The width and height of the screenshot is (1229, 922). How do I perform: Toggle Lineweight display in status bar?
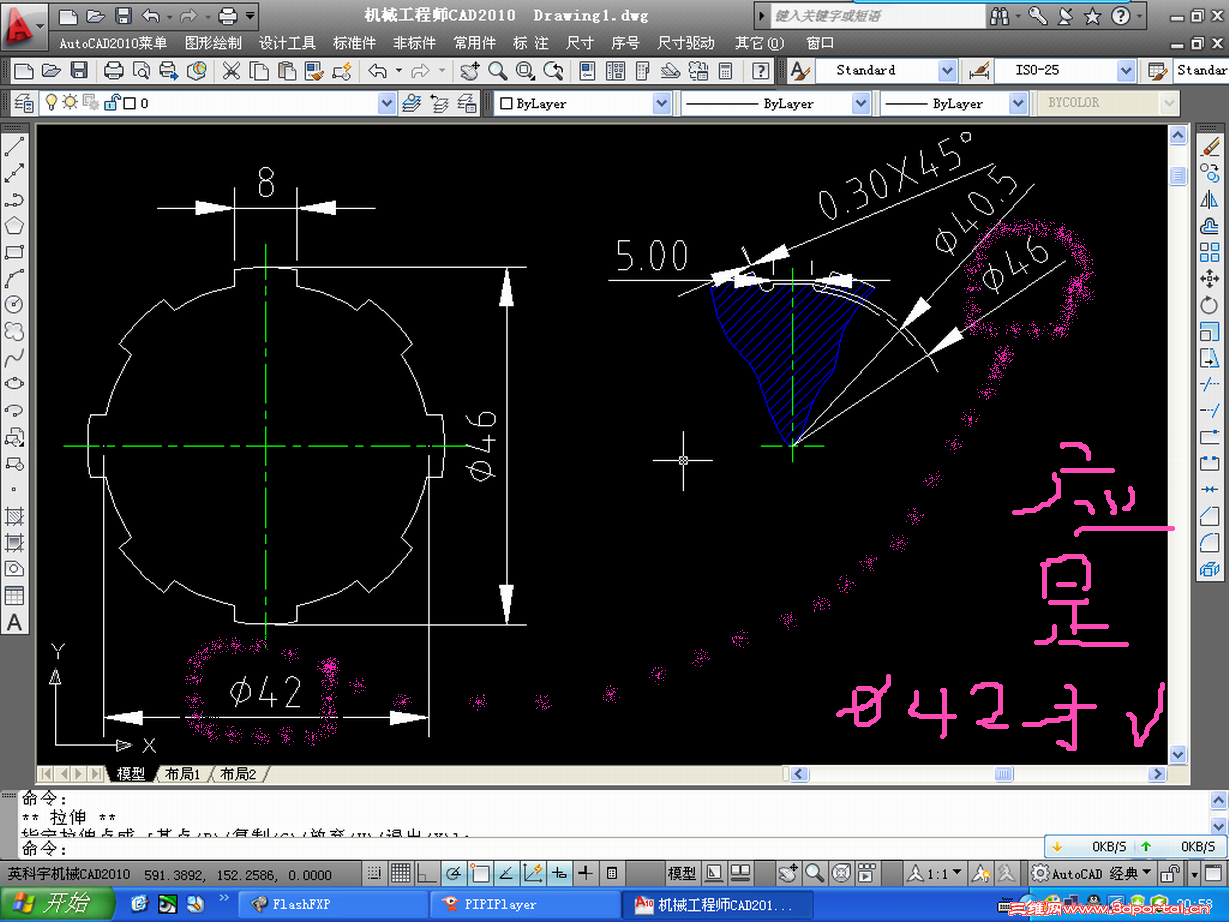[x=586, y=873]
